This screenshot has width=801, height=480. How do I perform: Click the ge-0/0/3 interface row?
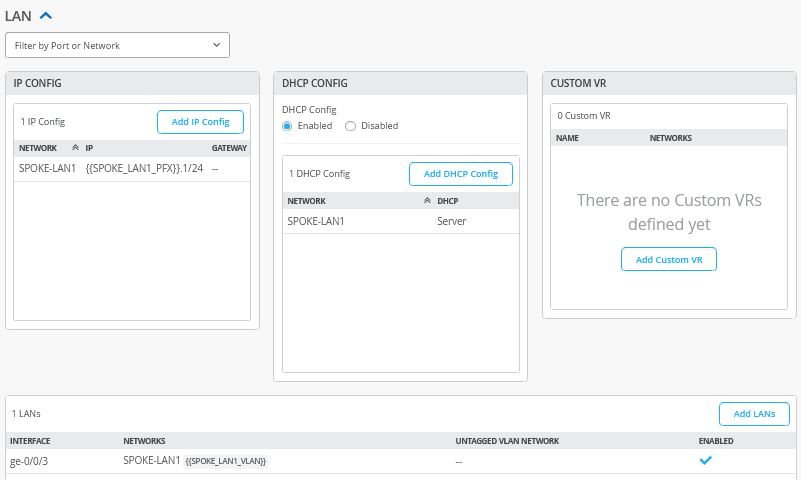(400, 461)
